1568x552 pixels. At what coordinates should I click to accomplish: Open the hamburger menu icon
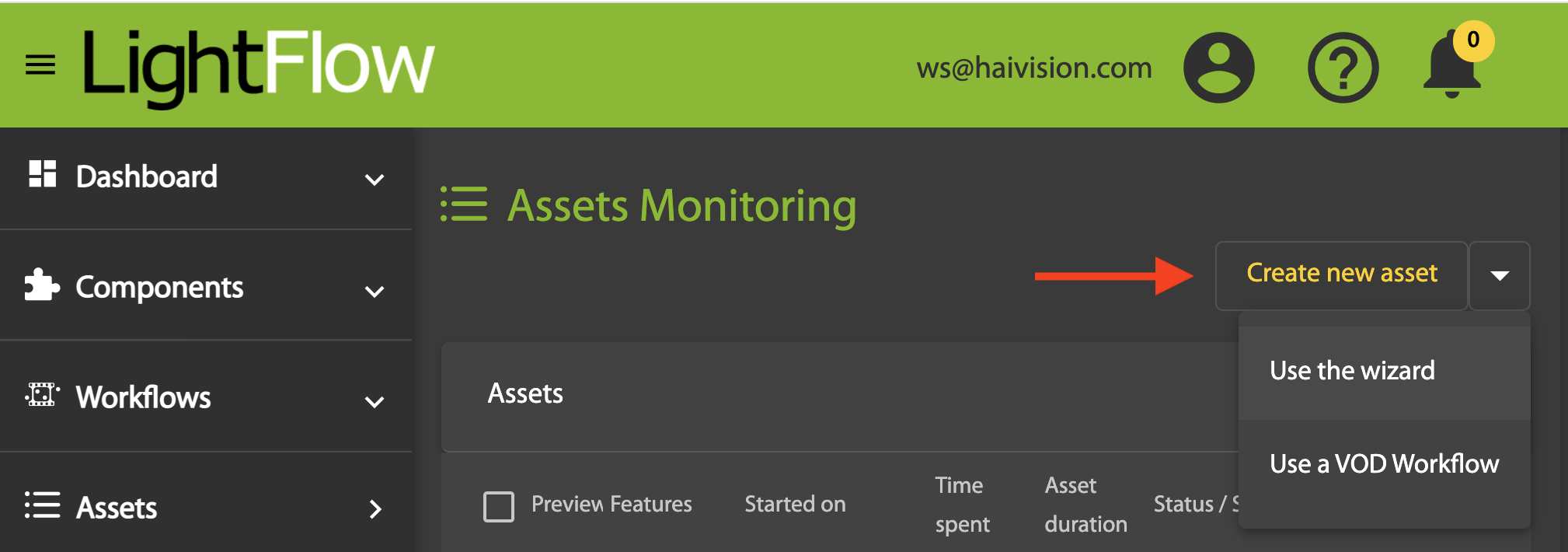tap(40, 65)
